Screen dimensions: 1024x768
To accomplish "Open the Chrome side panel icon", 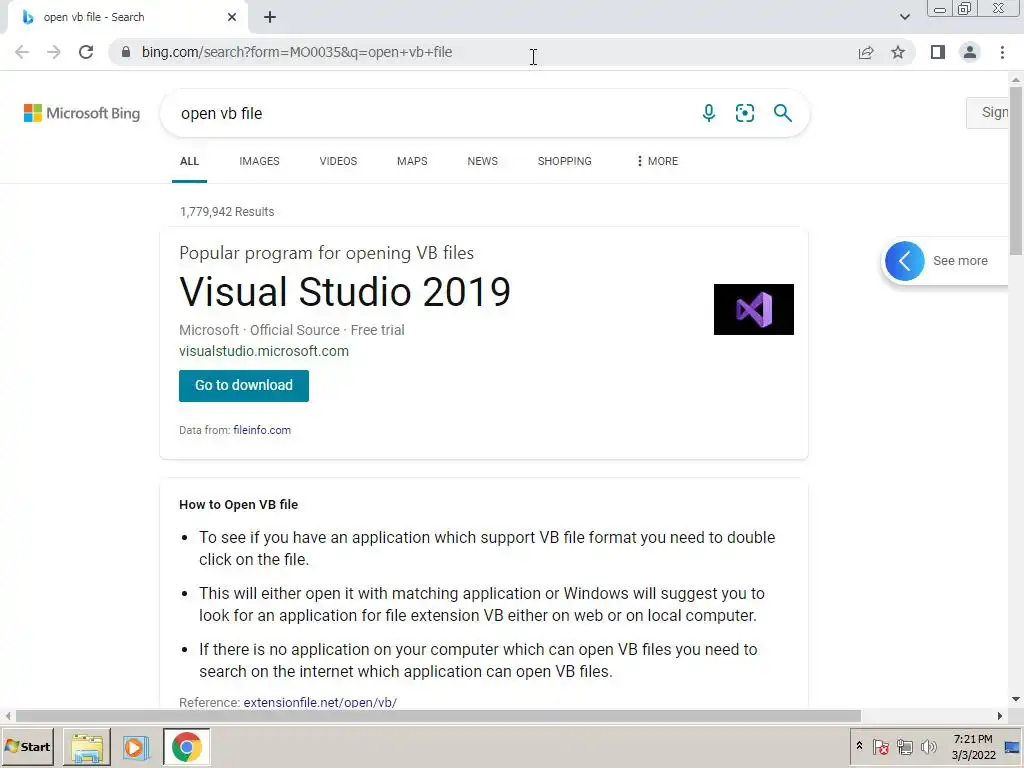I will 938,52.
